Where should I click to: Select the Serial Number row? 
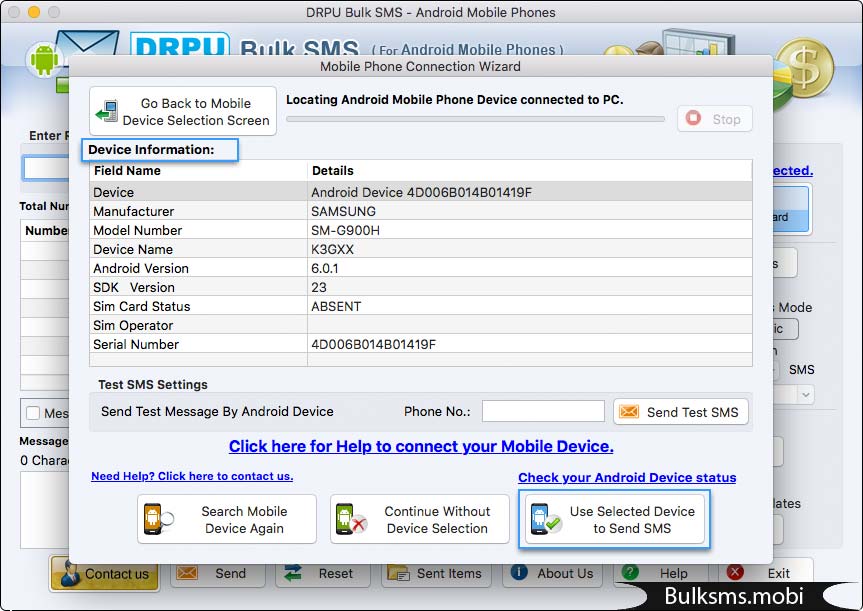click(x=420, y=344)
